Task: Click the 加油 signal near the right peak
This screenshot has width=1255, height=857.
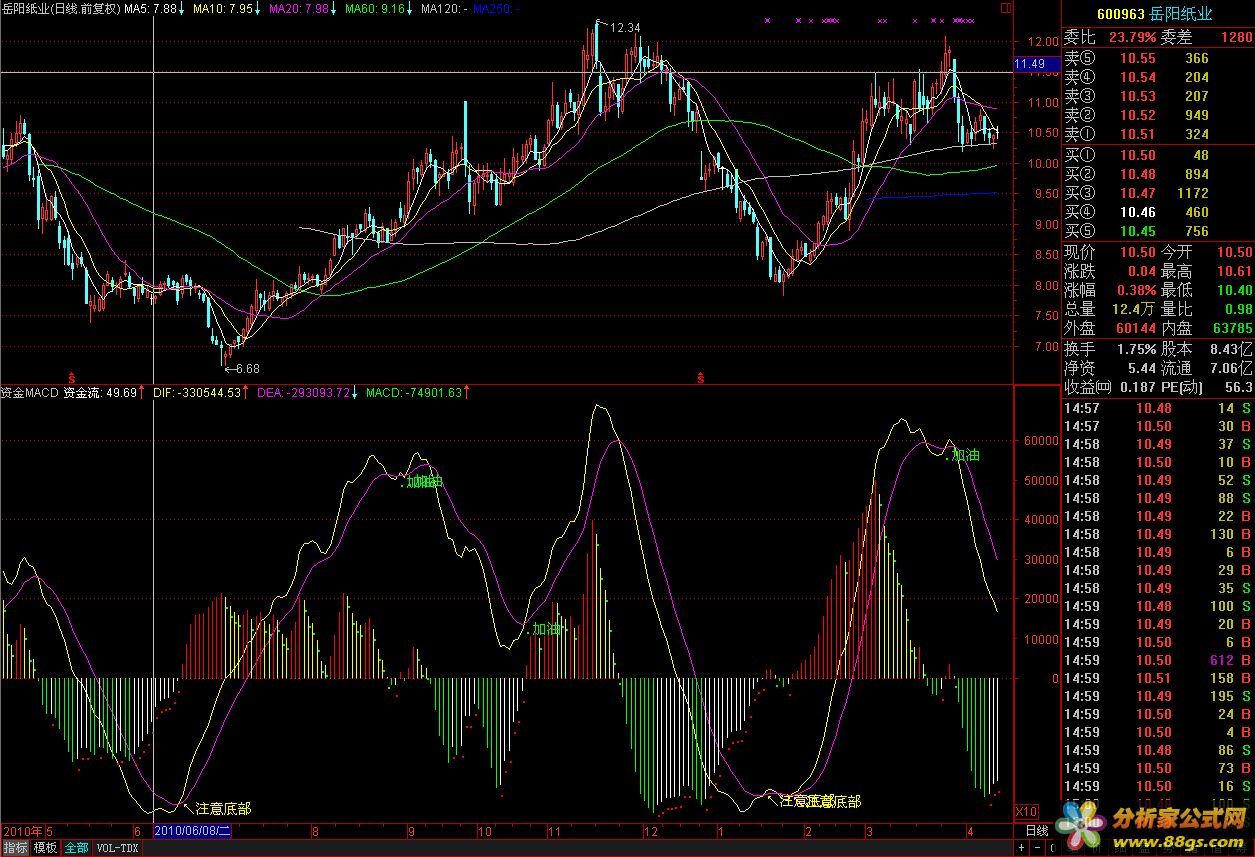Action: [x=965, y=455]
